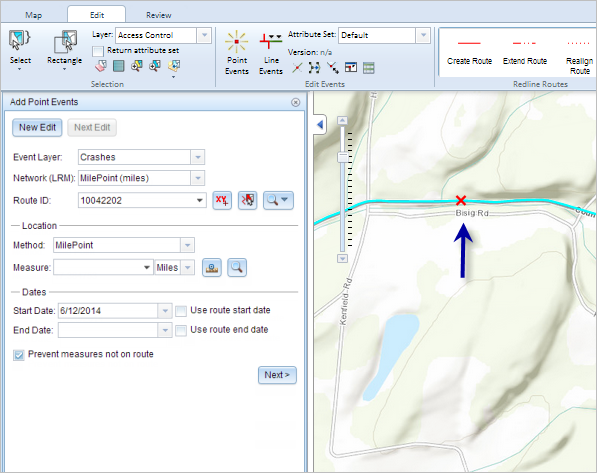Enable Return attribute set checkbox
This screenshot has width=597, height=473.
[98, 51]
